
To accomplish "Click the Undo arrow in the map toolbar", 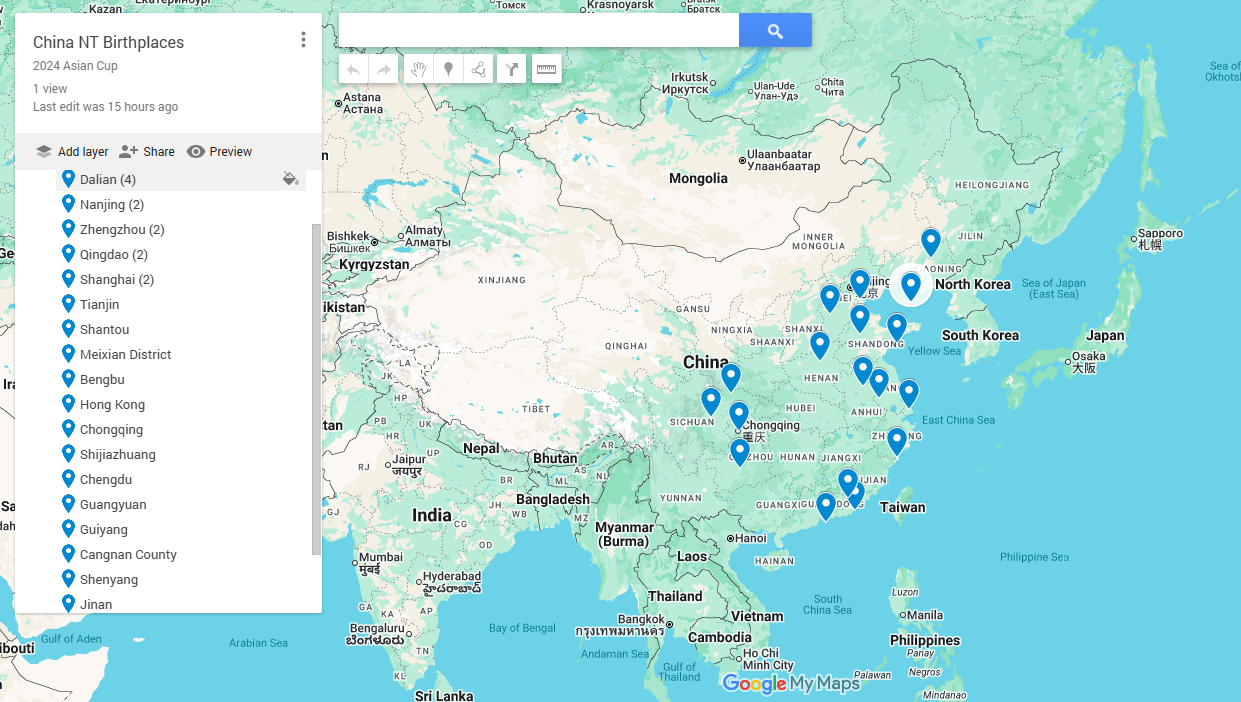I will tap(354, 69).
